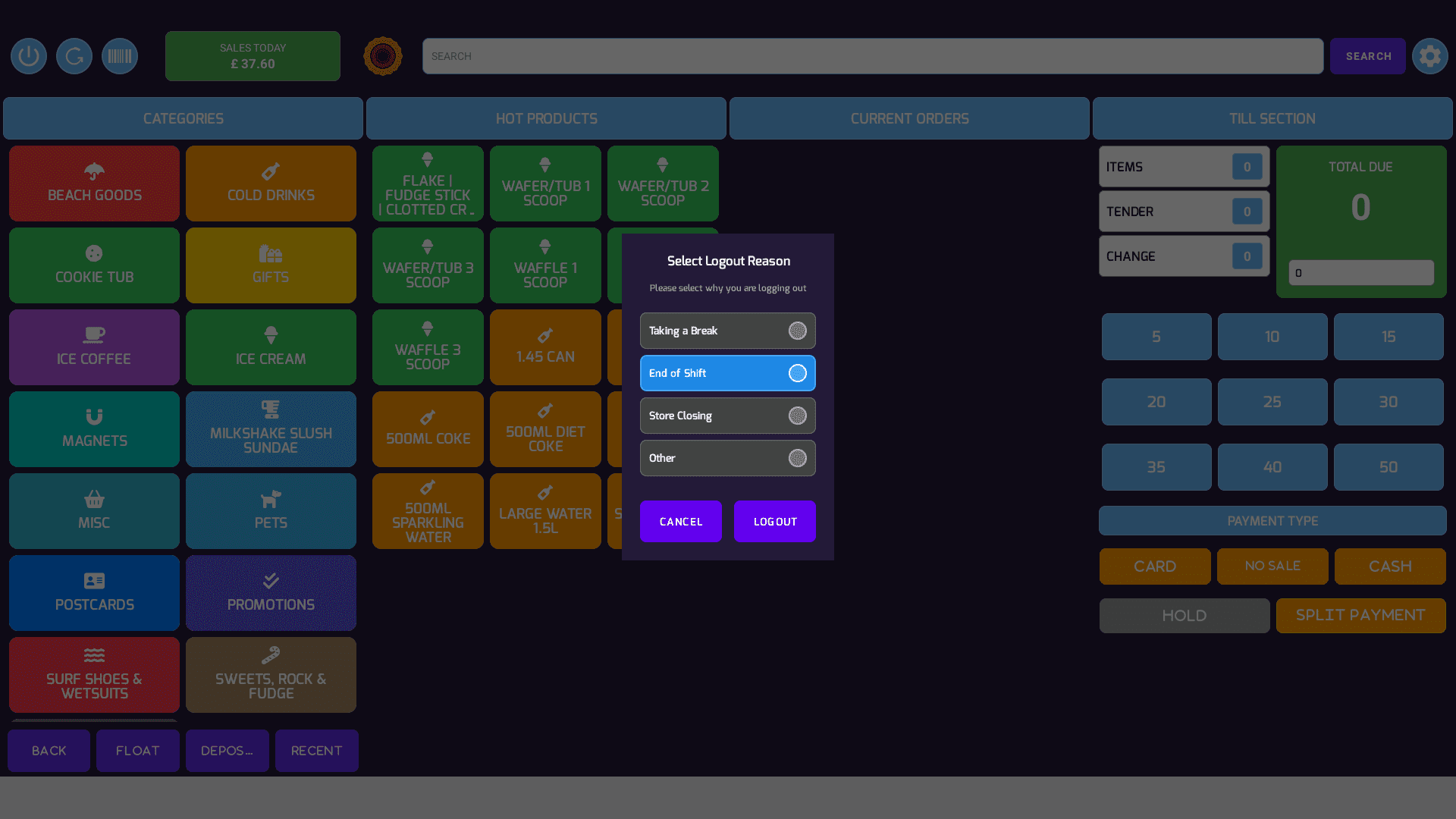This screenshot has width=1456, height=819.
Task: Open the Beach Goods umbrella category
Action: [94, 184]
